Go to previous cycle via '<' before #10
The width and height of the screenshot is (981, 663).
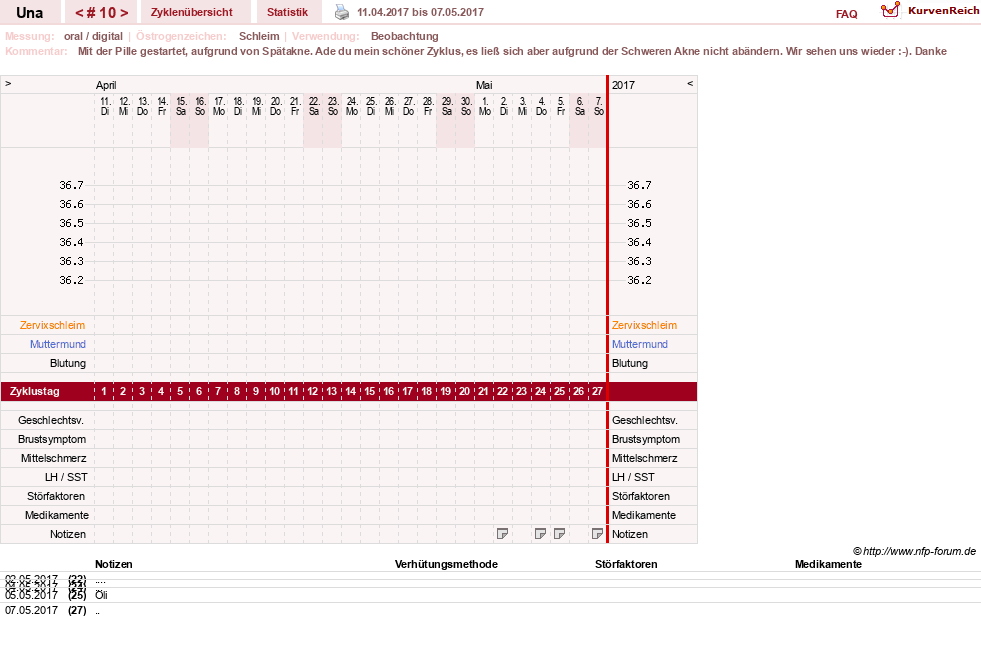click(x=79, y=13)
